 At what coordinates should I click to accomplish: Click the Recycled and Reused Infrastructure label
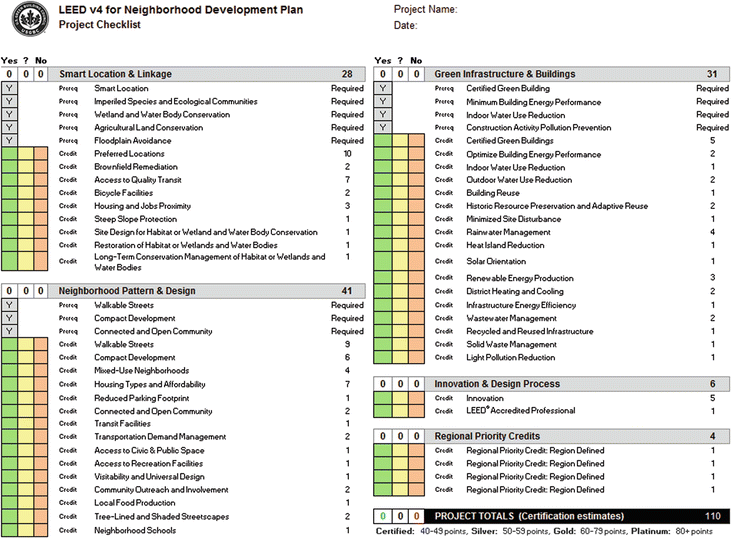pyautogui.click(x=530, y=331)
